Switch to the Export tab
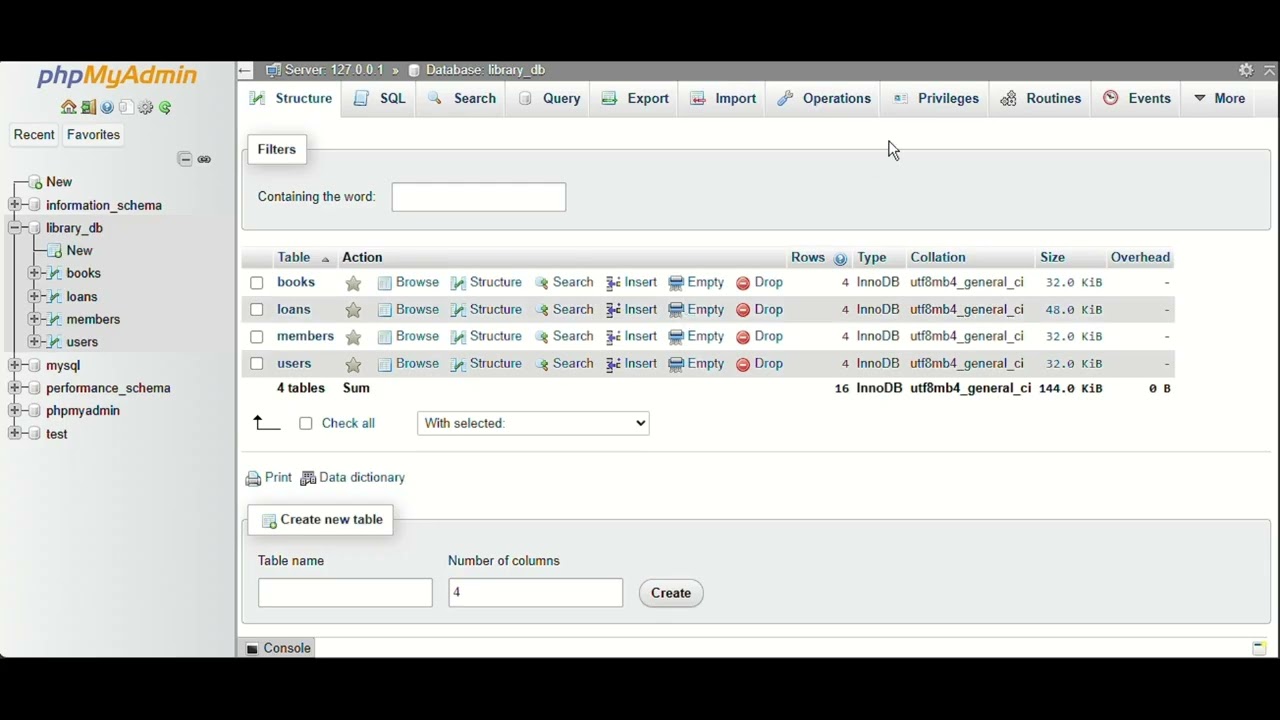 coord(635,98)
